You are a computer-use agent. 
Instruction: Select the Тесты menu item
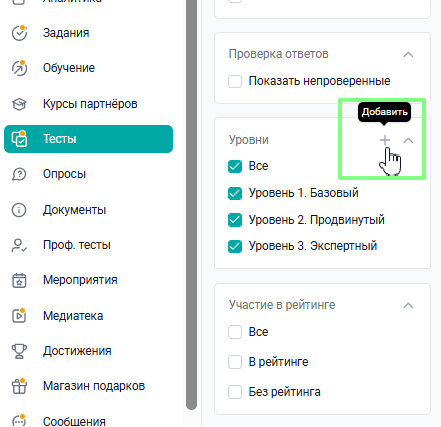click(x=88, y=139)
